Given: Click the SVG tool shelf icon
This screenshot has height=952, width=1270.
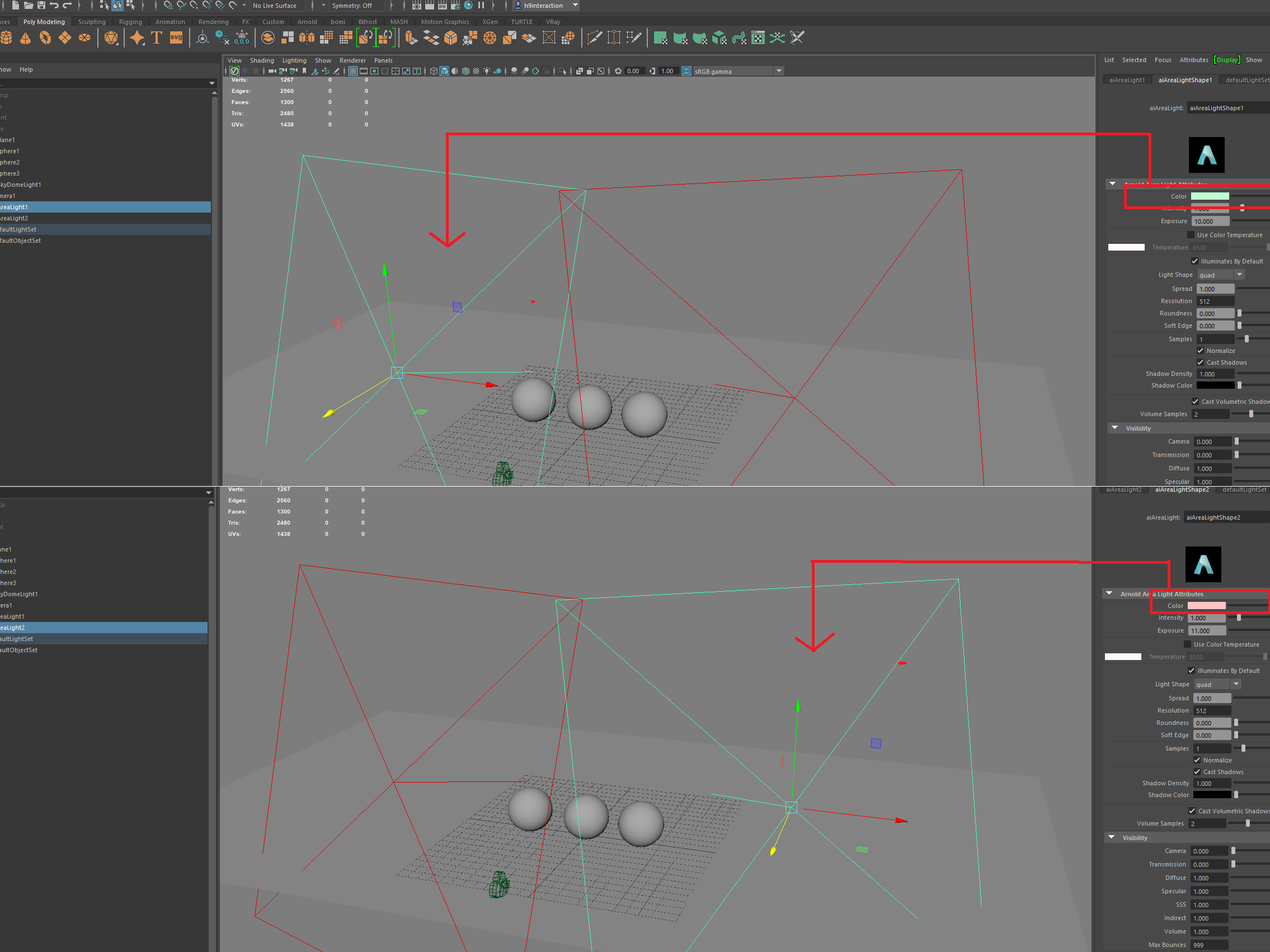Looking at the screenshot, I should tap(176, 38).
